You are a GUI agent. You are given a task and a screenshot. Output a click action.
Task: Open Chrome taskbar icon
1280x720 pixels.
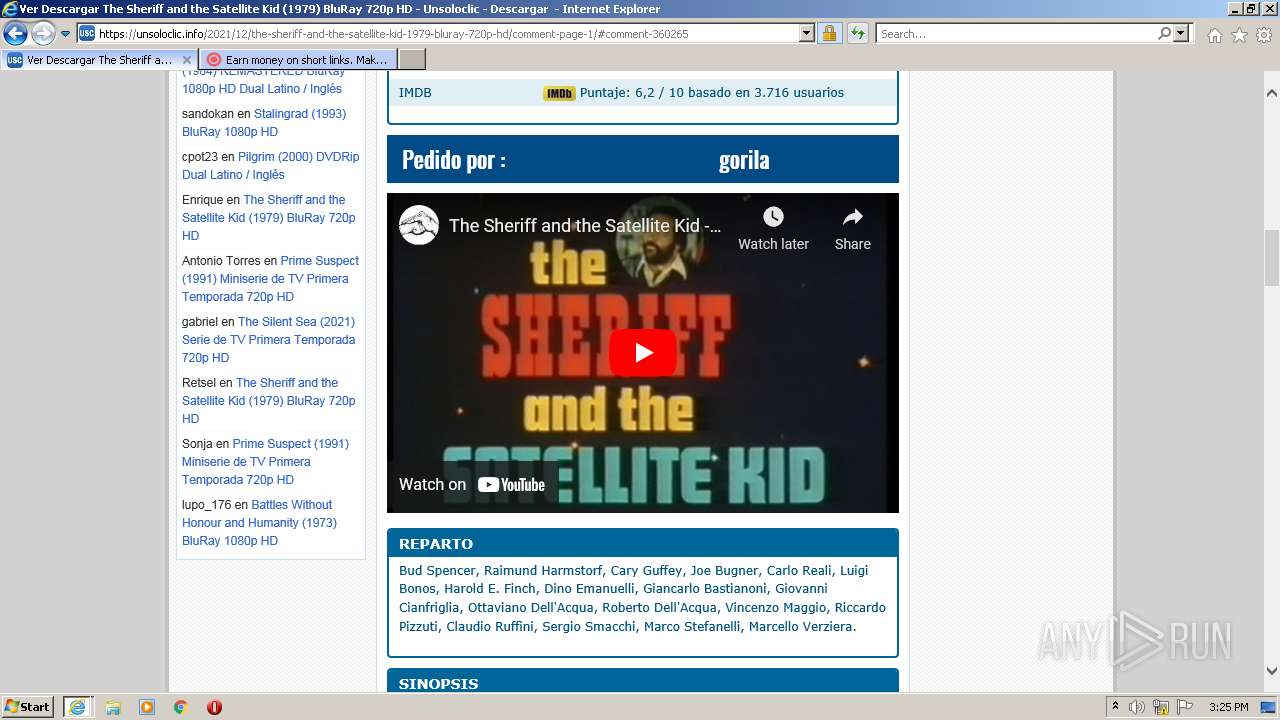181,707
